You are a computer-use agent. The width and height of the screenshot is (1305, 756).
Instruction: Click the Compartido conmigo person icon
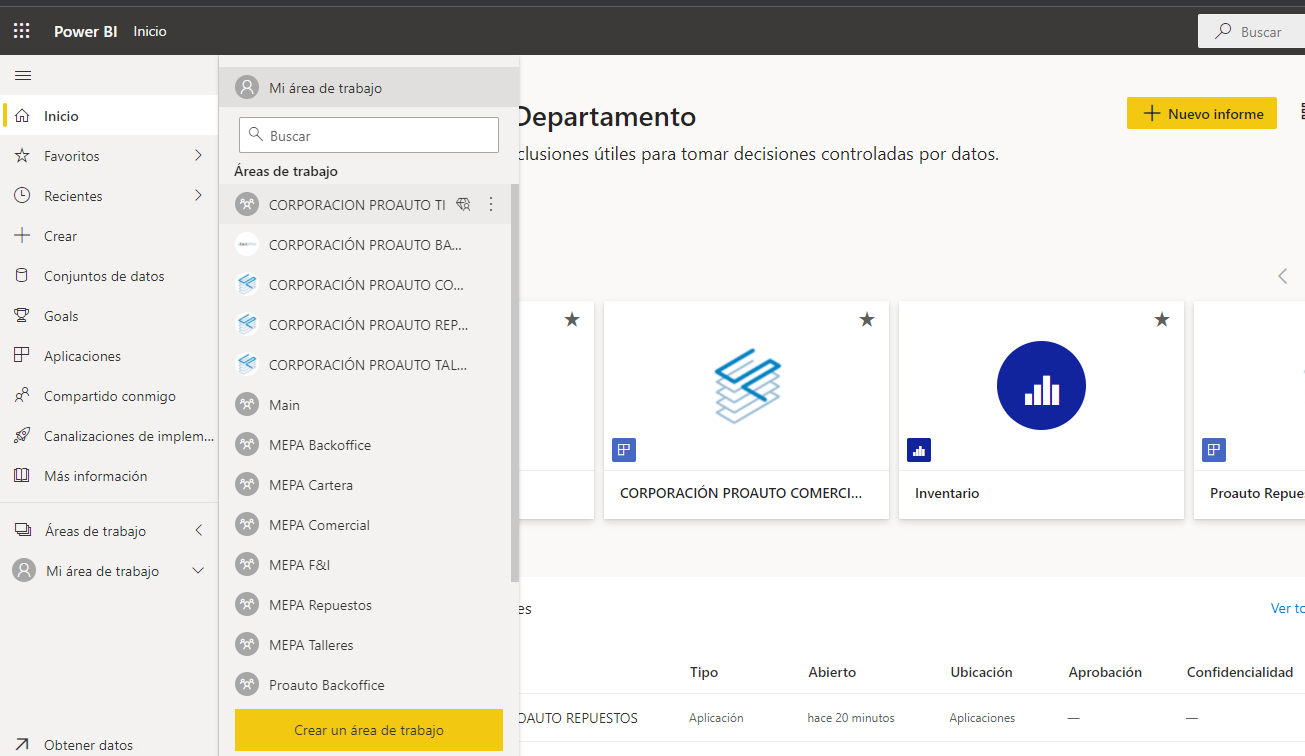point(22,396)
